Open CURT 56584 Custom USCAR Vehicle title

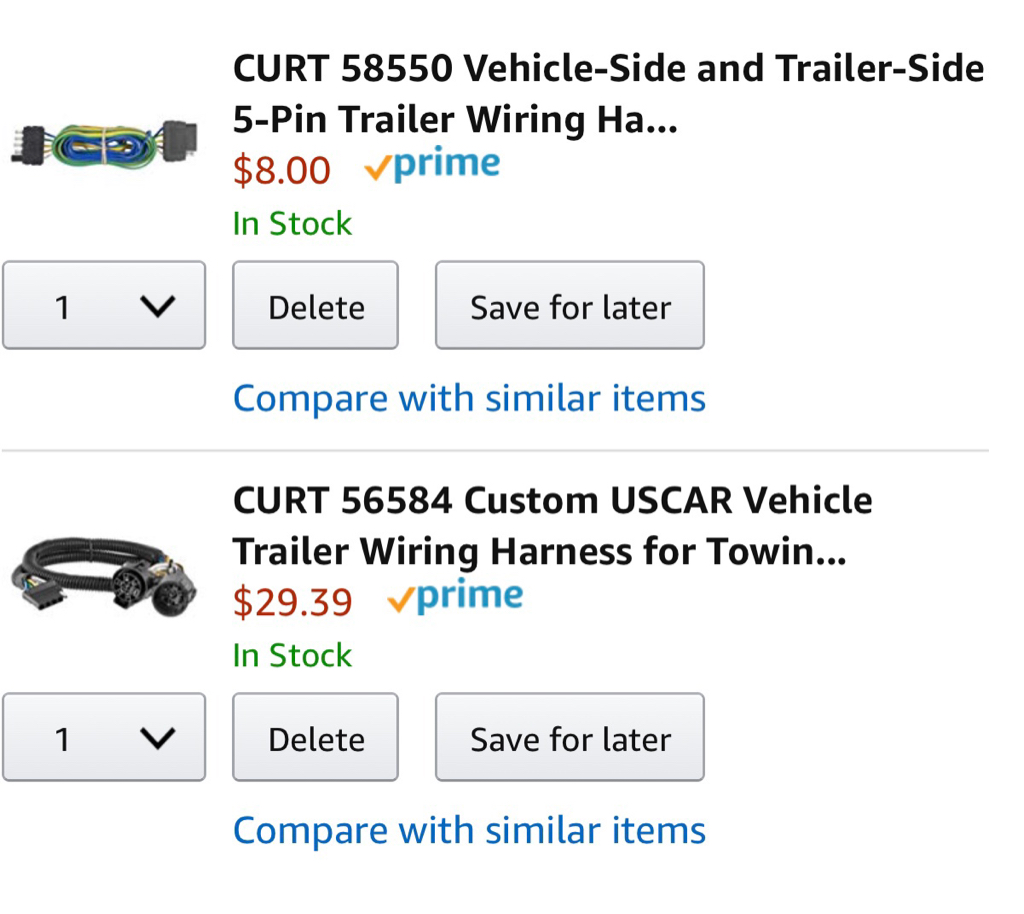tap(552, 526)
